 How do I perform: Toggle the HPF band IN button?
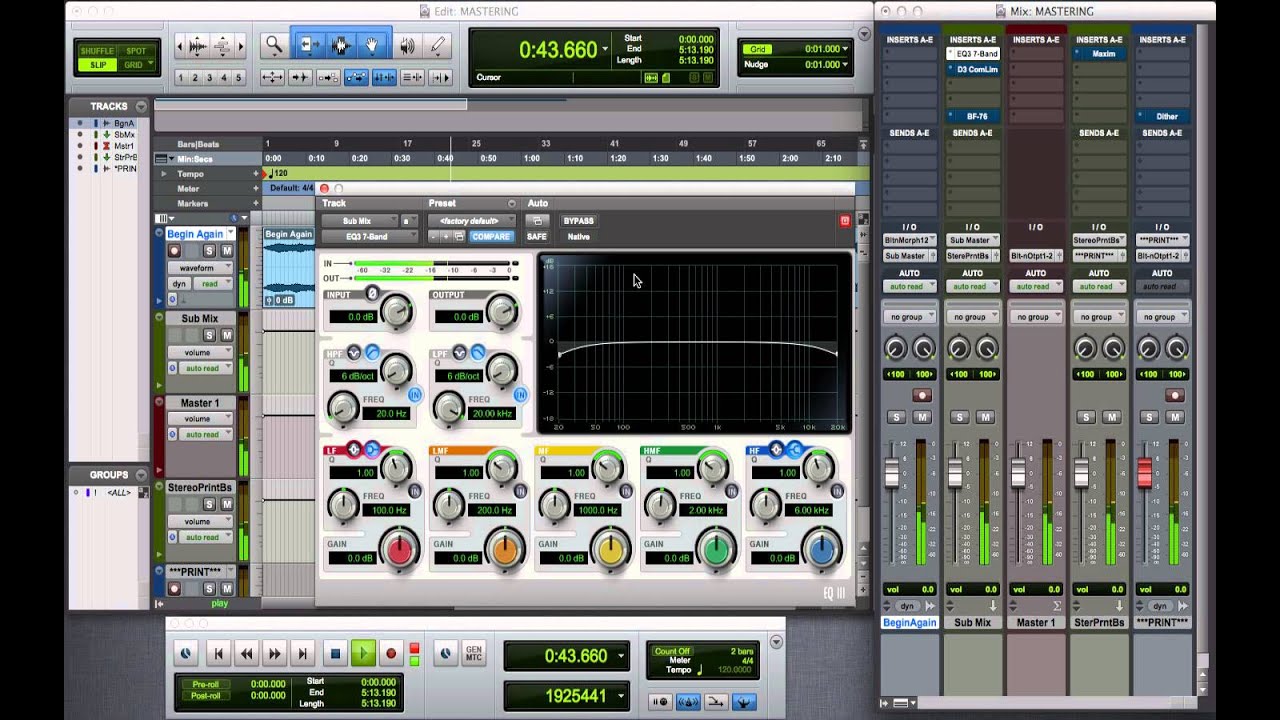click(414, 395)
